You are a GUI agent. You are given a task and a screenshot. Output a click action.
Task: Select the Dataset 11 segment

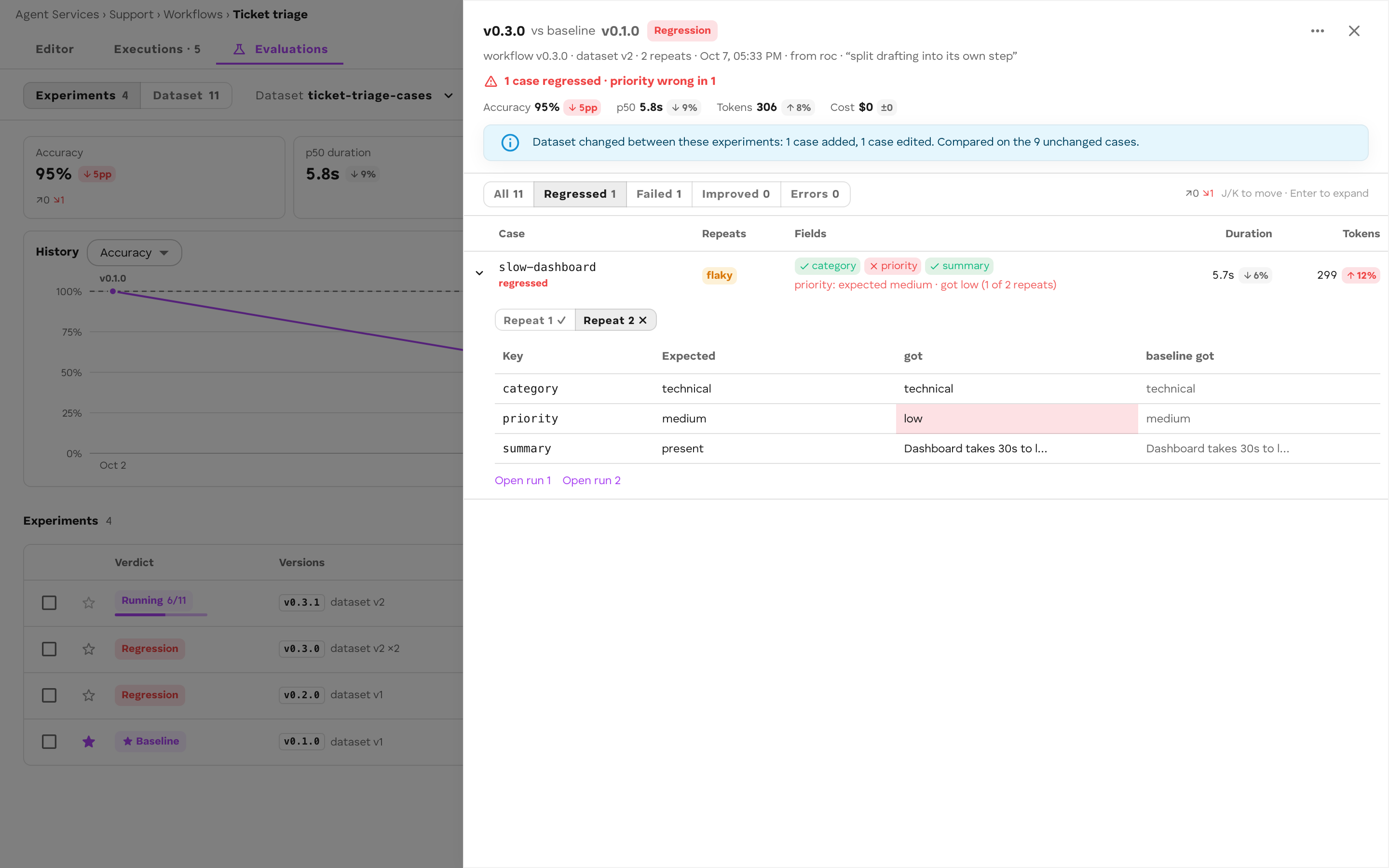[x=186, y=95]
